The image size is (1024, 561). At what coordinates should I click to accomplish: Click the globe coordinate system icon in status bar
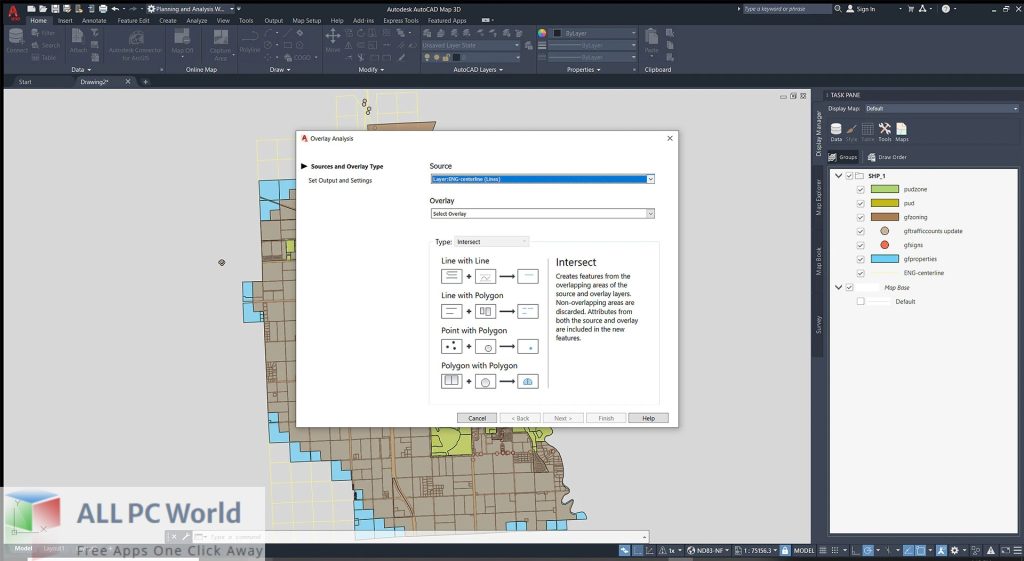point(691,551)
